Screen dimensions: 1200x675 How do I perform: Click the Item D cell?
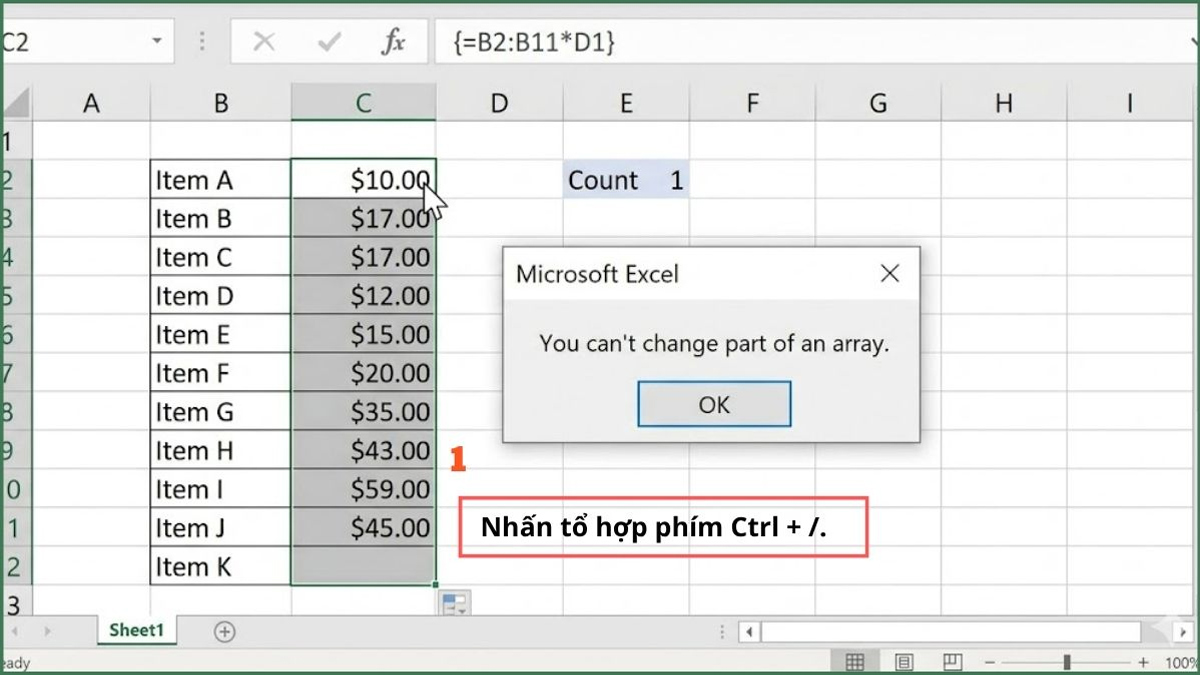[221, 296]
